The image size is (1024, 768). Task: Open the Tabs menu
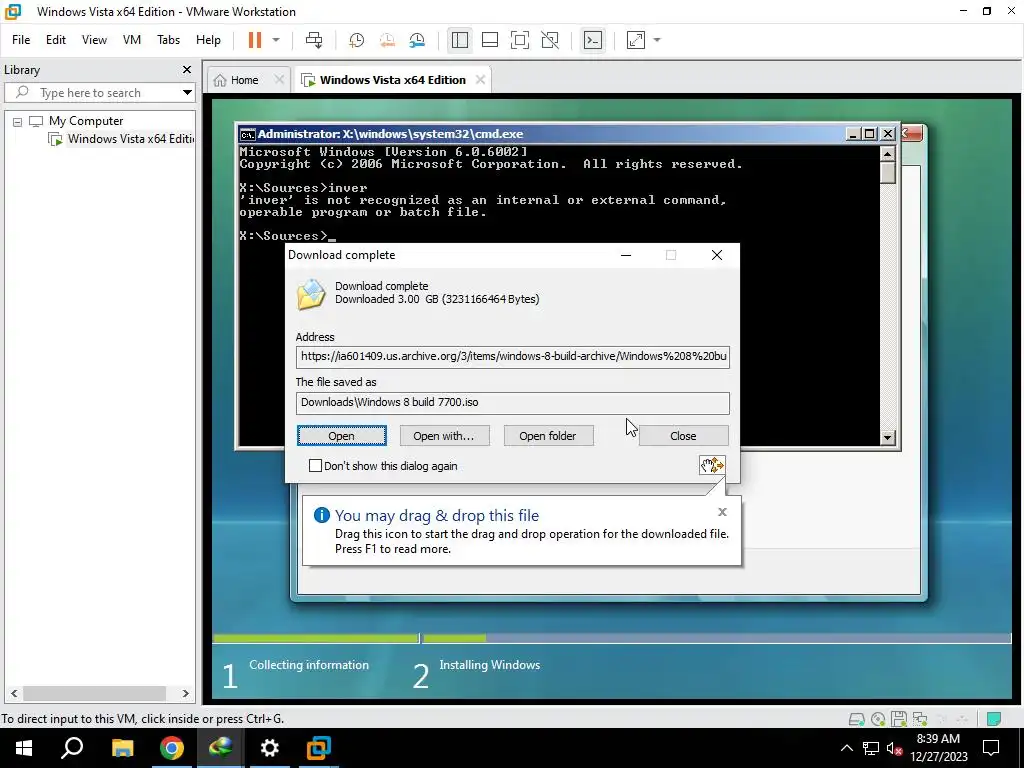pyautogui.click(x=168, y=40)
